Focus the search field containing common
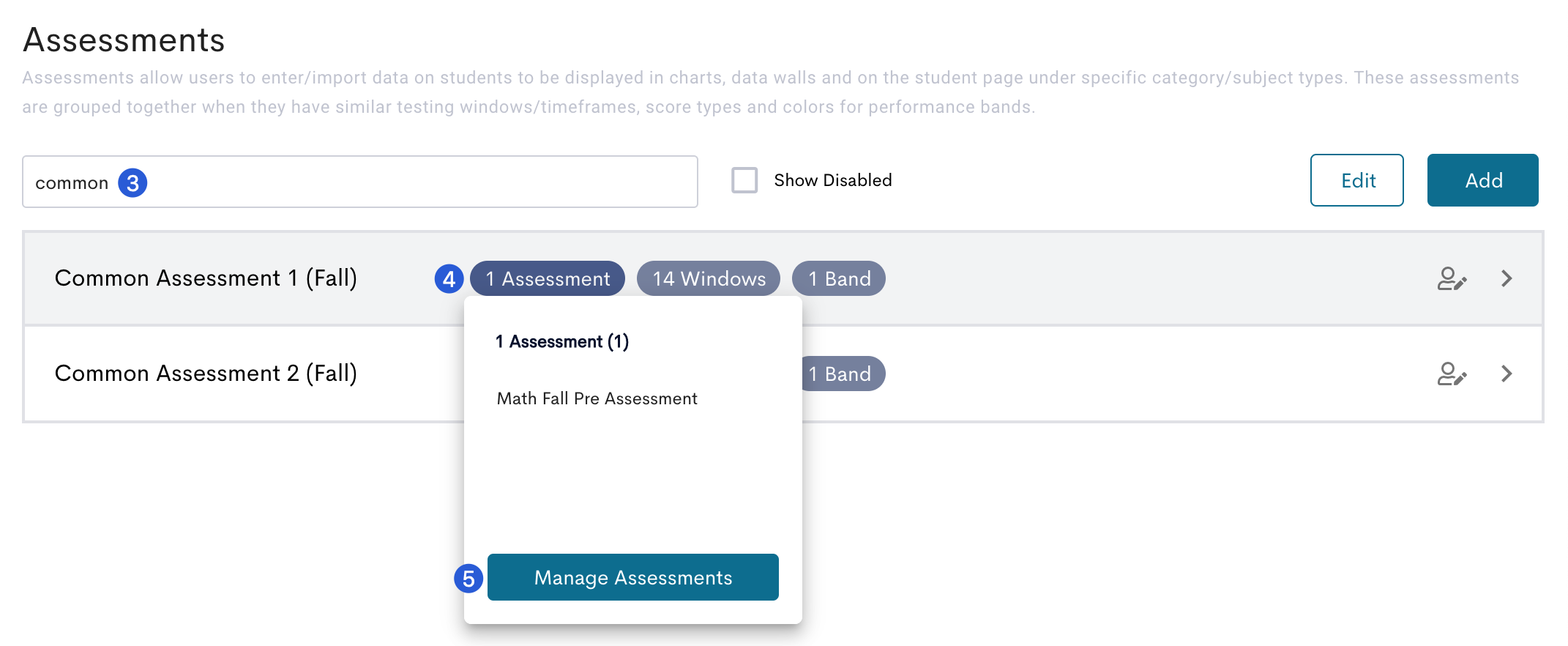The image size is (1568, 646). (360, 182)
